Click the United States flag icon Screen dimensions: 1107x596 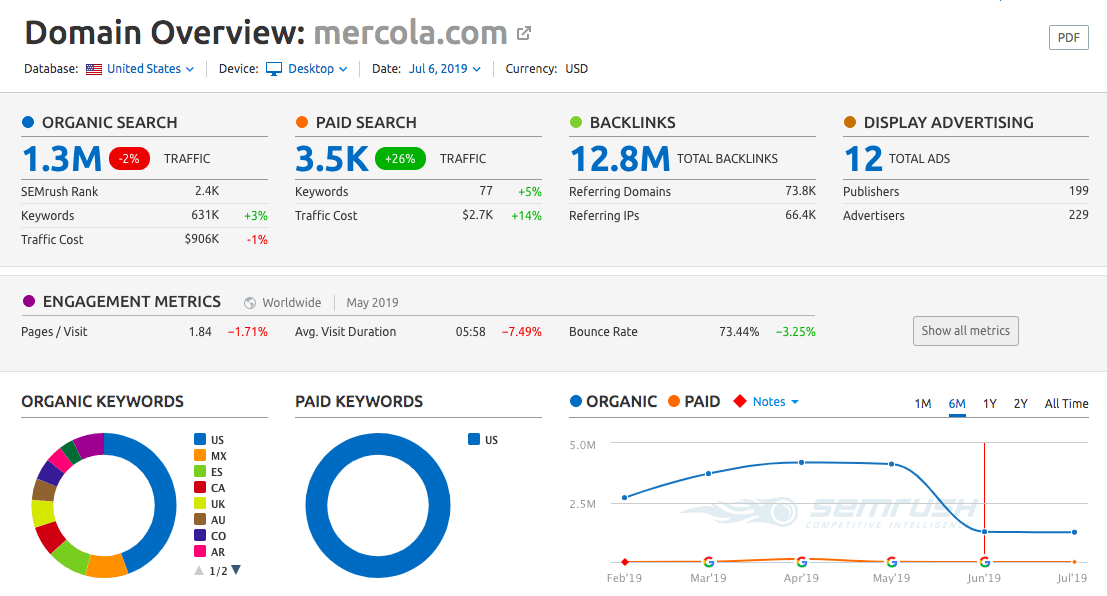pyautogui.click(x=94, y=69)
